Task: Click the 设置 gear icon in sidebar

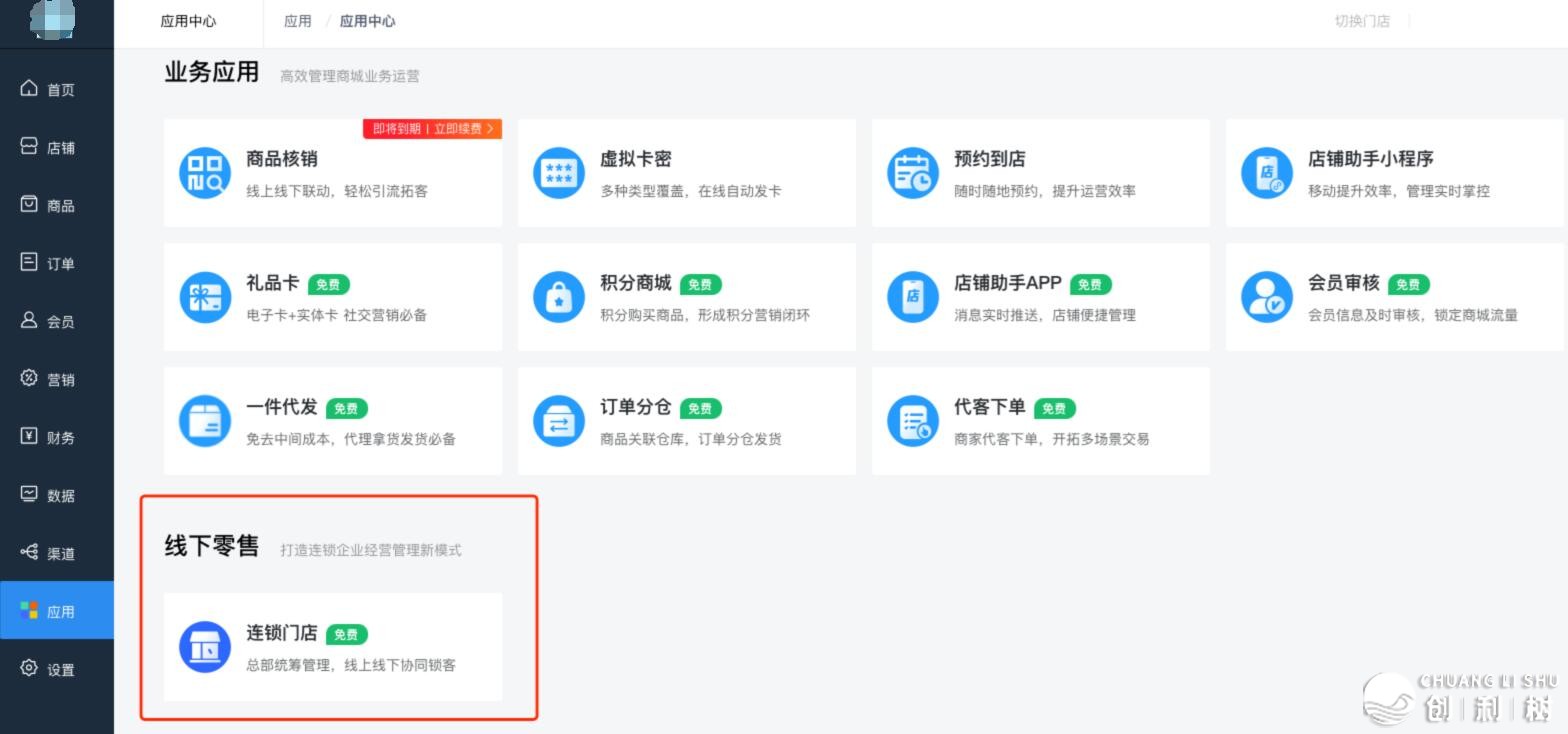Action: 29,668
